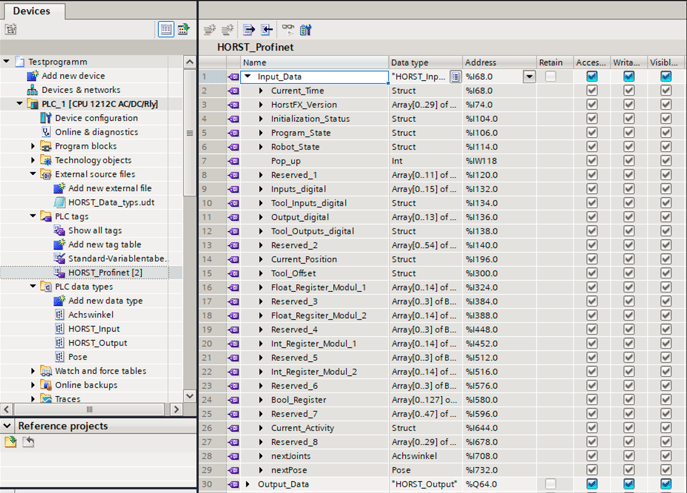Open the Address dropdown for Input_Data
687x493 pixels.
tap(529, 76)
